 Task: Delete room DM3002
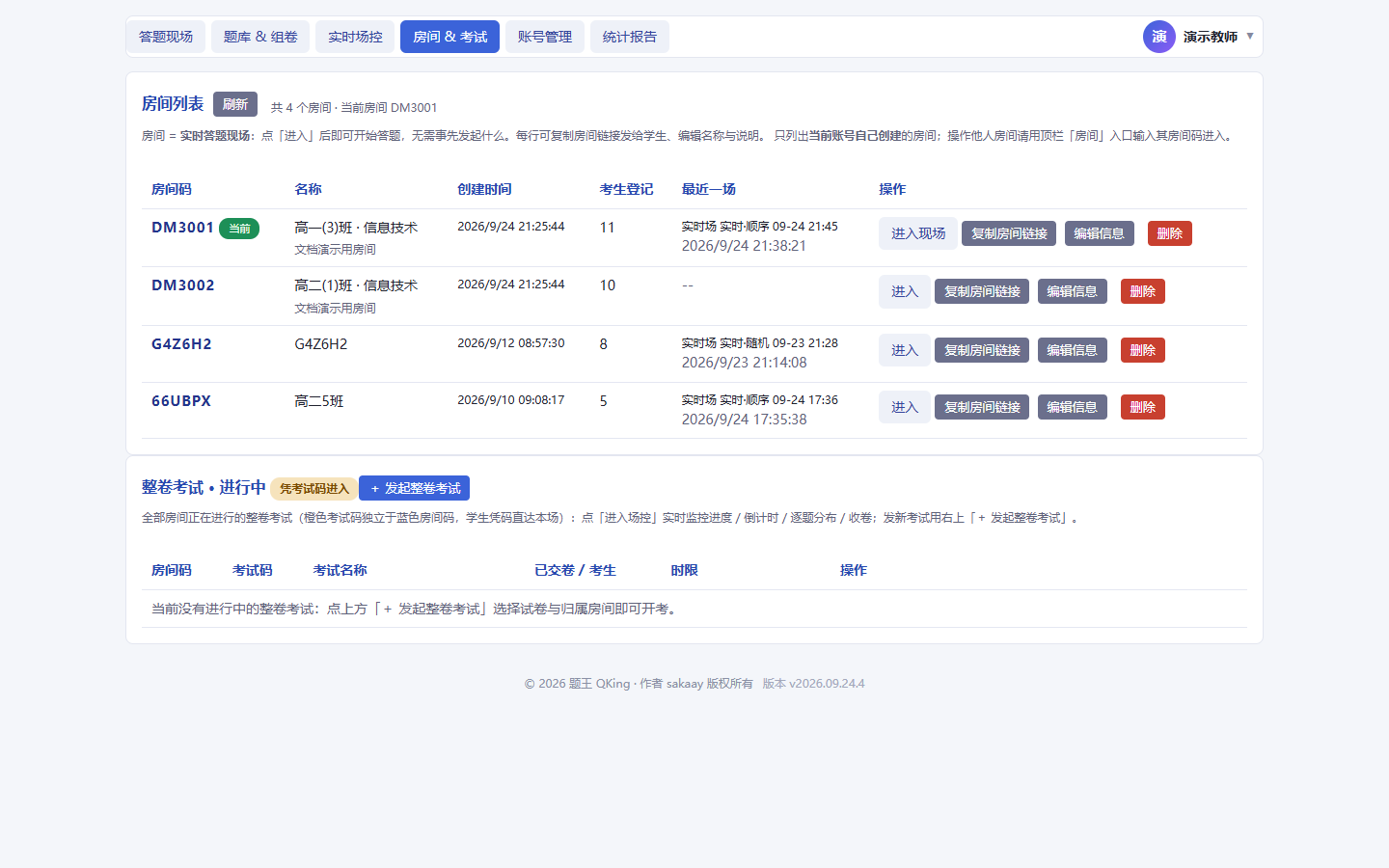[x=1143, y=291]
